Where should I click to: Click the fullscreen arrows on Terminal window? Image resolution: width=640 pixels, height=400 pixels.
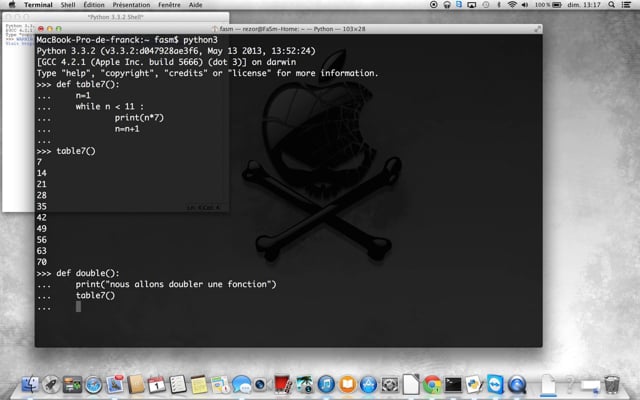pos(538,29)
